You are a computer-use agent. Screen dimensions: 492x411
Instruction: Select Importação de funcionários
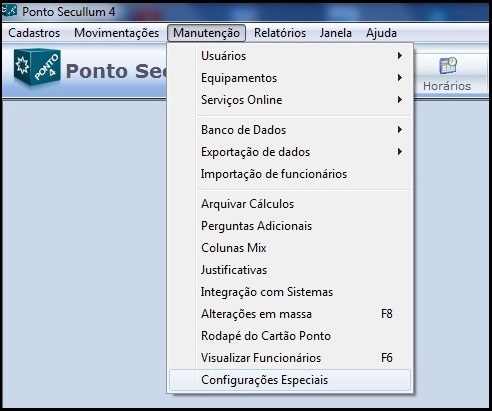(x=290, y=174)
